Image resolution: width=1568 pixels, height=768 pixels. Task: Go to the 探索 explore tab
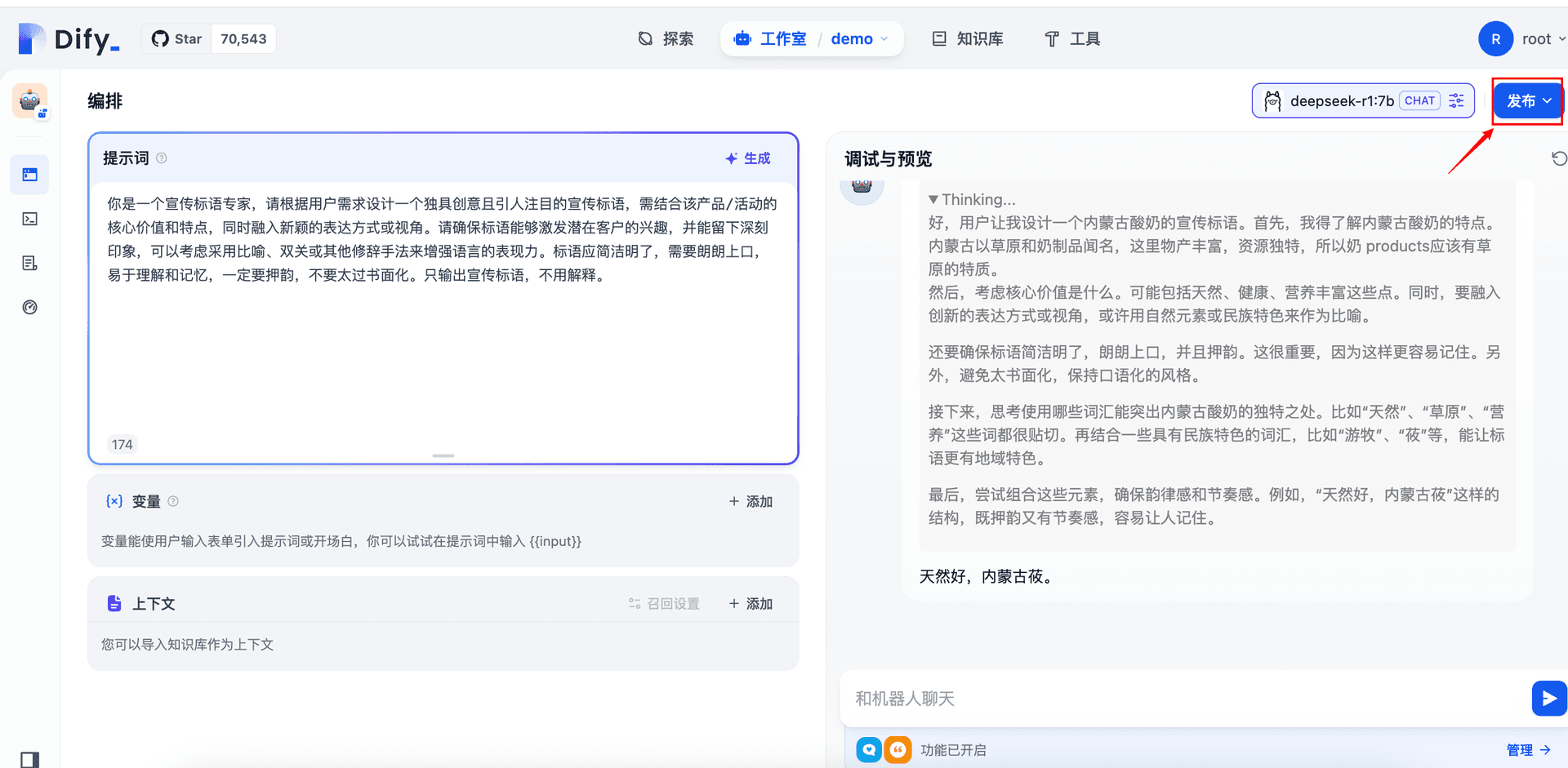(666, 39)
